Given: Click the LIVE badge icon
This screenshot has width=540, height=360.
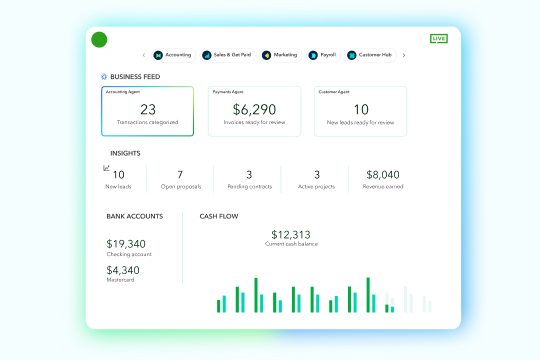Looking at the screenshot, I should [x=439, y=39].
